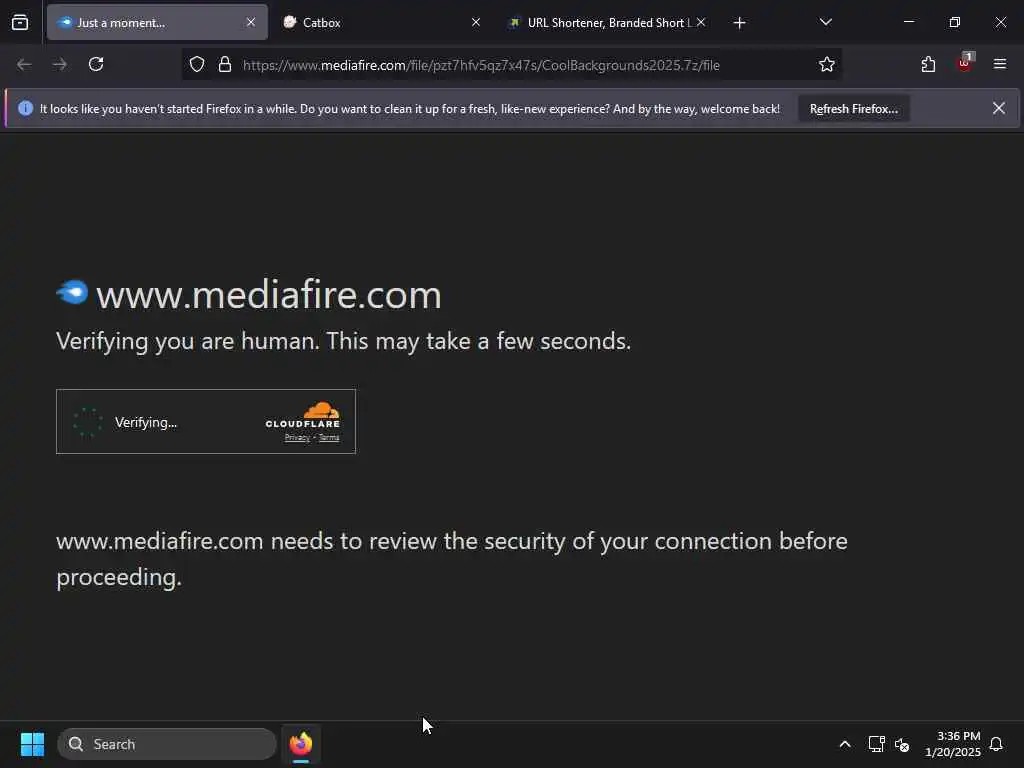Click the Cloudflare Privacy link
The image size is (1024, 768).
click(297, 438)
